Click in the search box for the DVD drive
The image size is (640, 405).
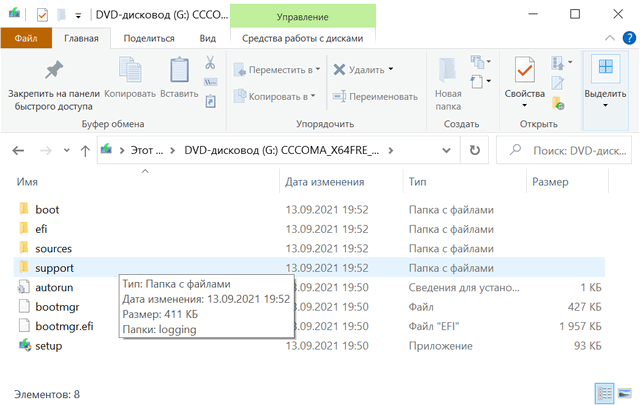[x=564, y=151]
